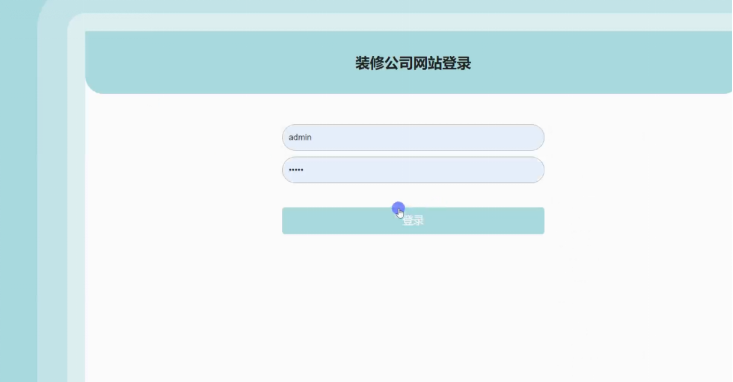
Task: Click the username field containing admin
Action: [x=413, y=137]
